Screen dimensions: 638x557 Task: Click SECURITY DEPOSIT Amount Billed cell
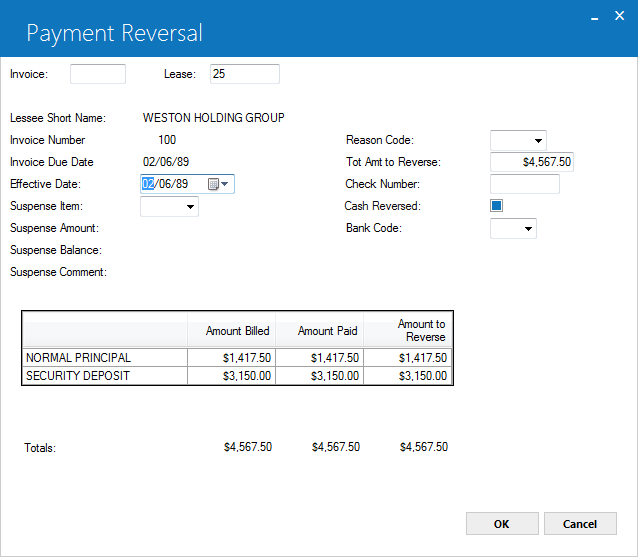(232, 376)
